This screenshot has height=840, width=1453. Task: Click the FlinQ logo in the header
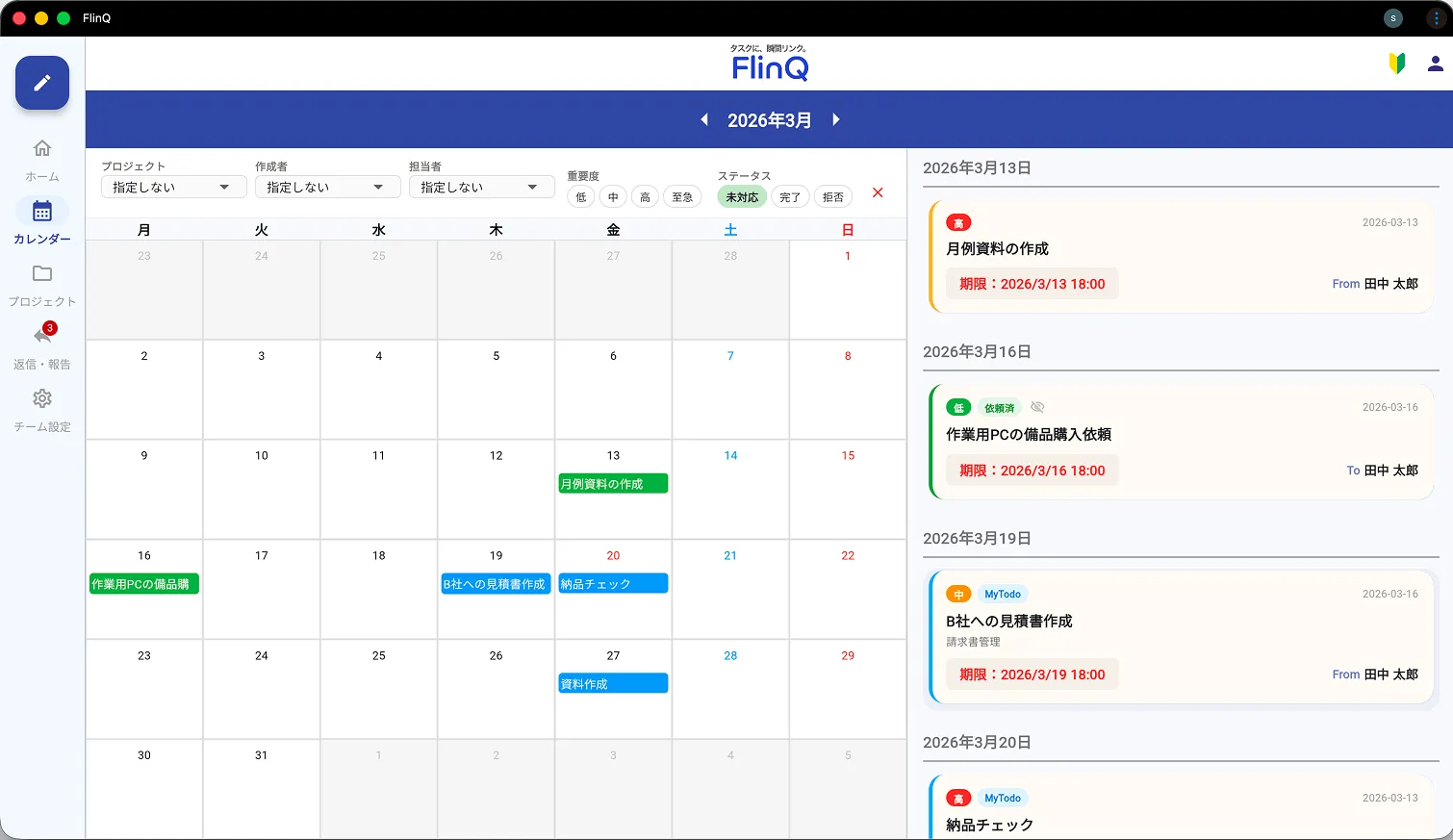coord(769,64)
